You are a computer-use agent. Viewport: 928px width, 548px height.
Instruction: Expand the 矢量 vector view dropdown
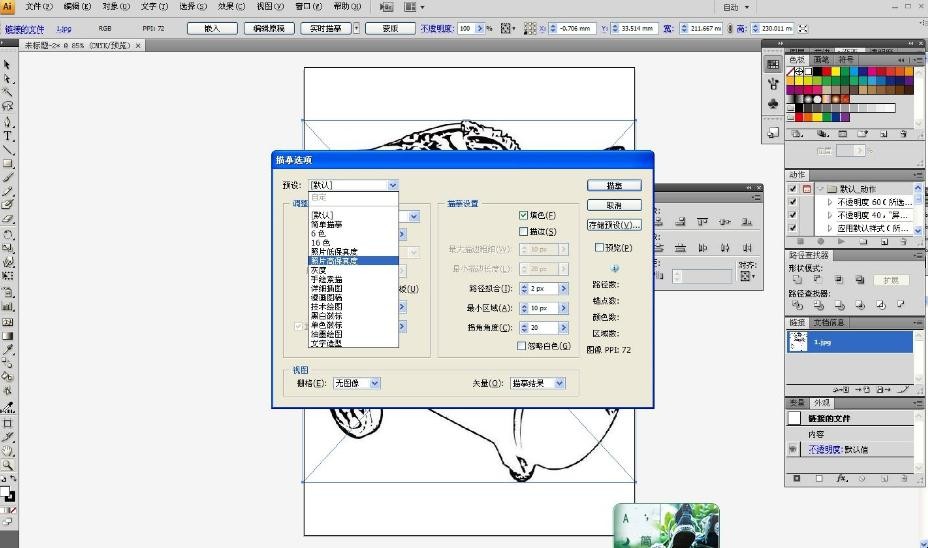559,383
